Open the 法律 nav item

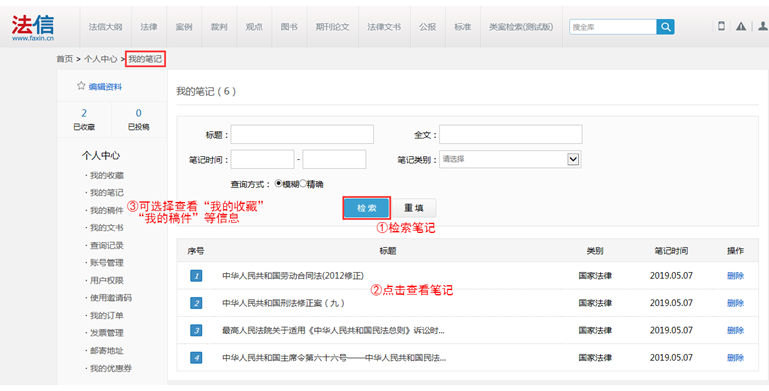click(149, 27)
